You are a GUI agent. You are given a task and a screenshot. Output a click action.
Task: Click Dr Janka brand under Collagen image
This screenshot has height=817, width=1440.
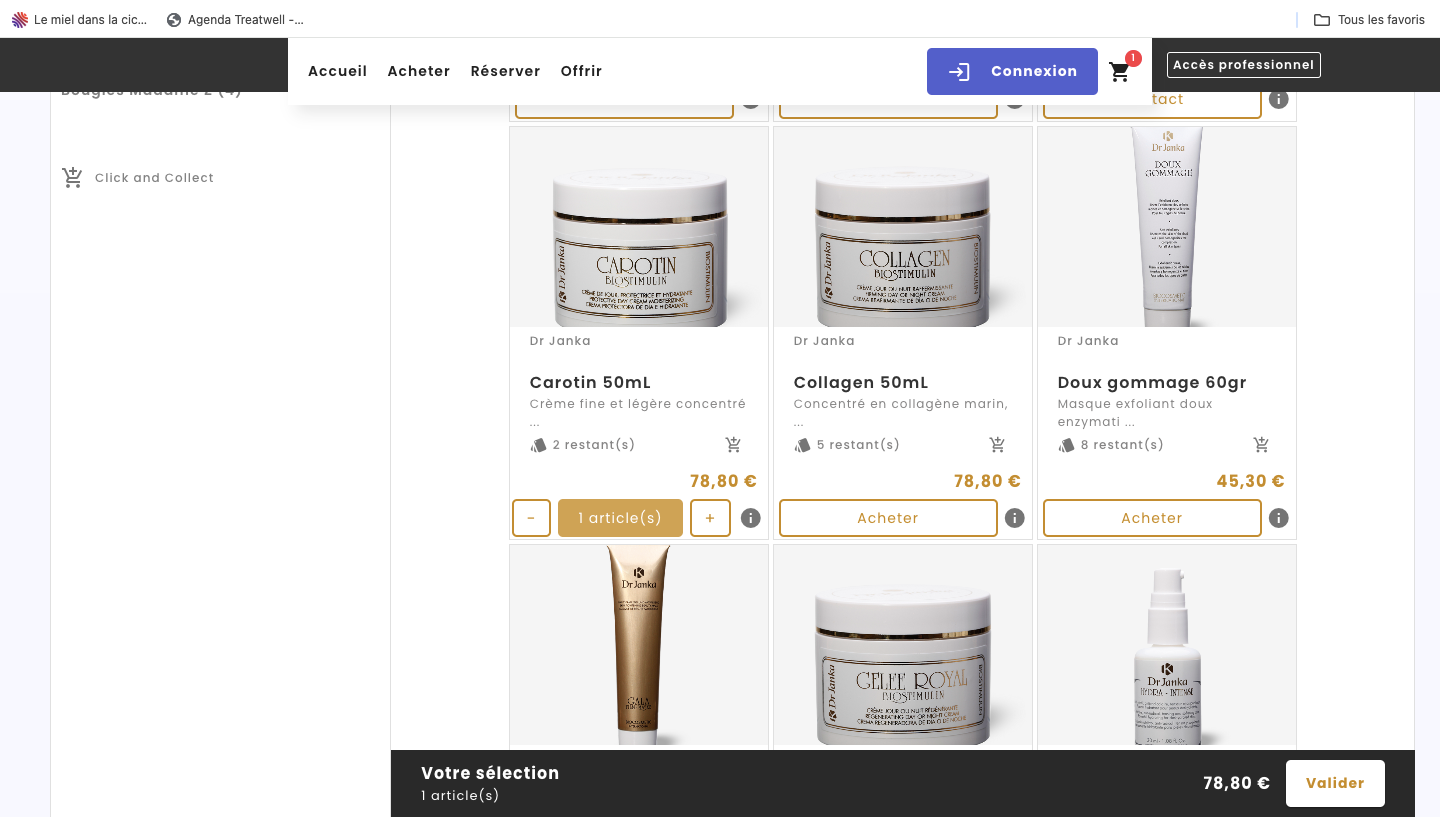[824, 341]
